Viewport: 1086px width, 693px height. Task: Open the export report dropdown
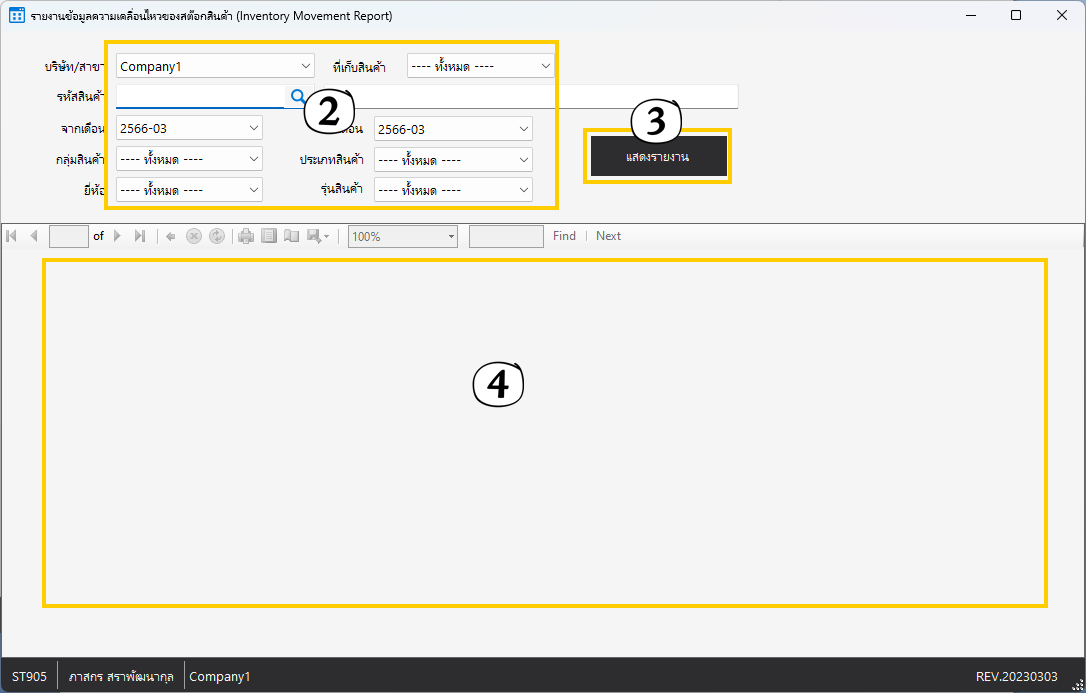pos(318,236)
